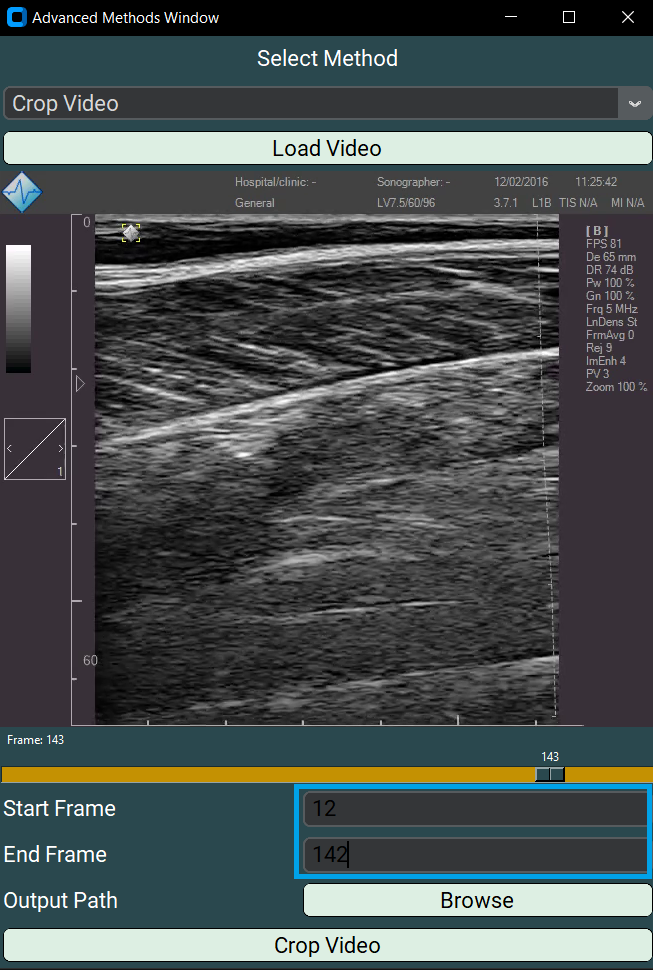
Task: Open the Crop Video method combo box
Action: coord(310,104)
